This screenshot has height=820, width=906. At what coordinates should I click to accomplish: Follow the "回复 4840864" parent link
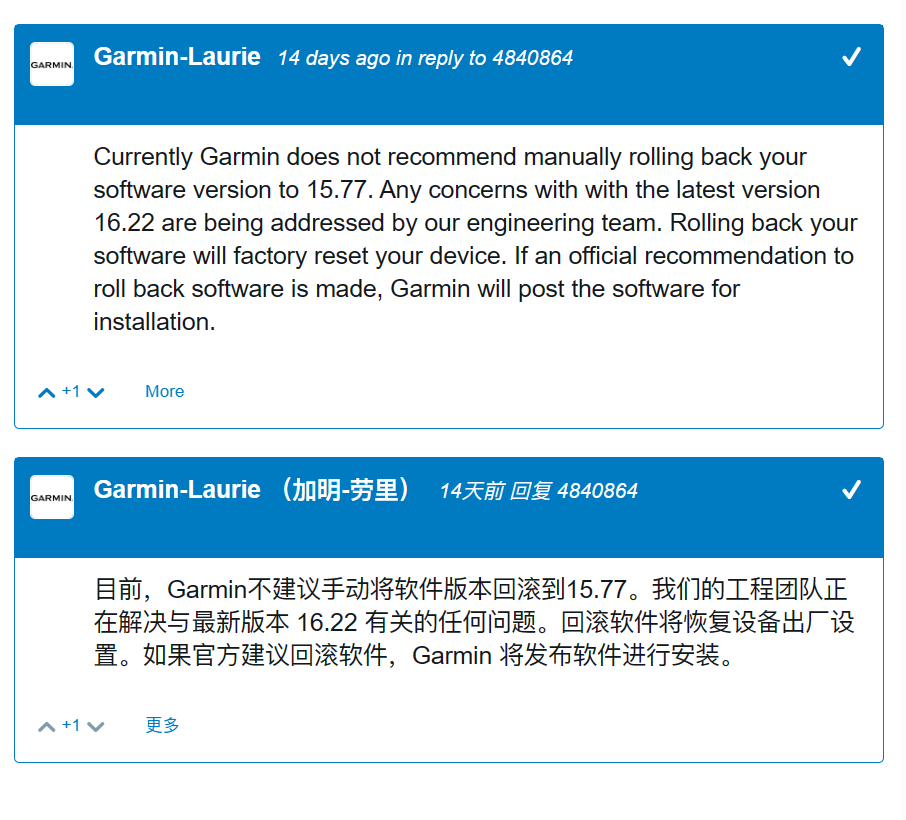(x=574, y=491)
